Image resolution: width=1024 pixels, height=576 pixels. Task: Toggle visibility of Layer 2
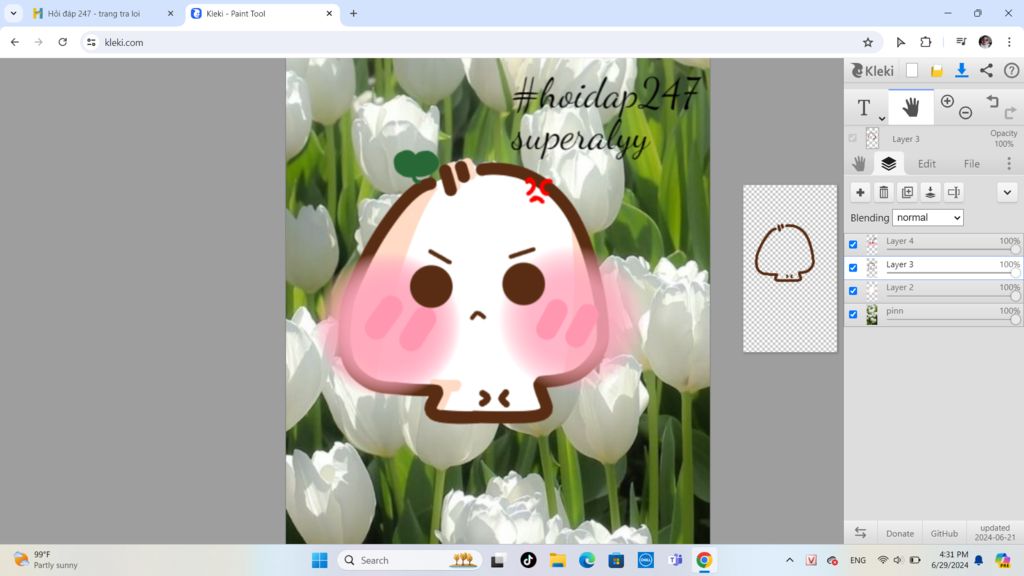pos(853,291)
